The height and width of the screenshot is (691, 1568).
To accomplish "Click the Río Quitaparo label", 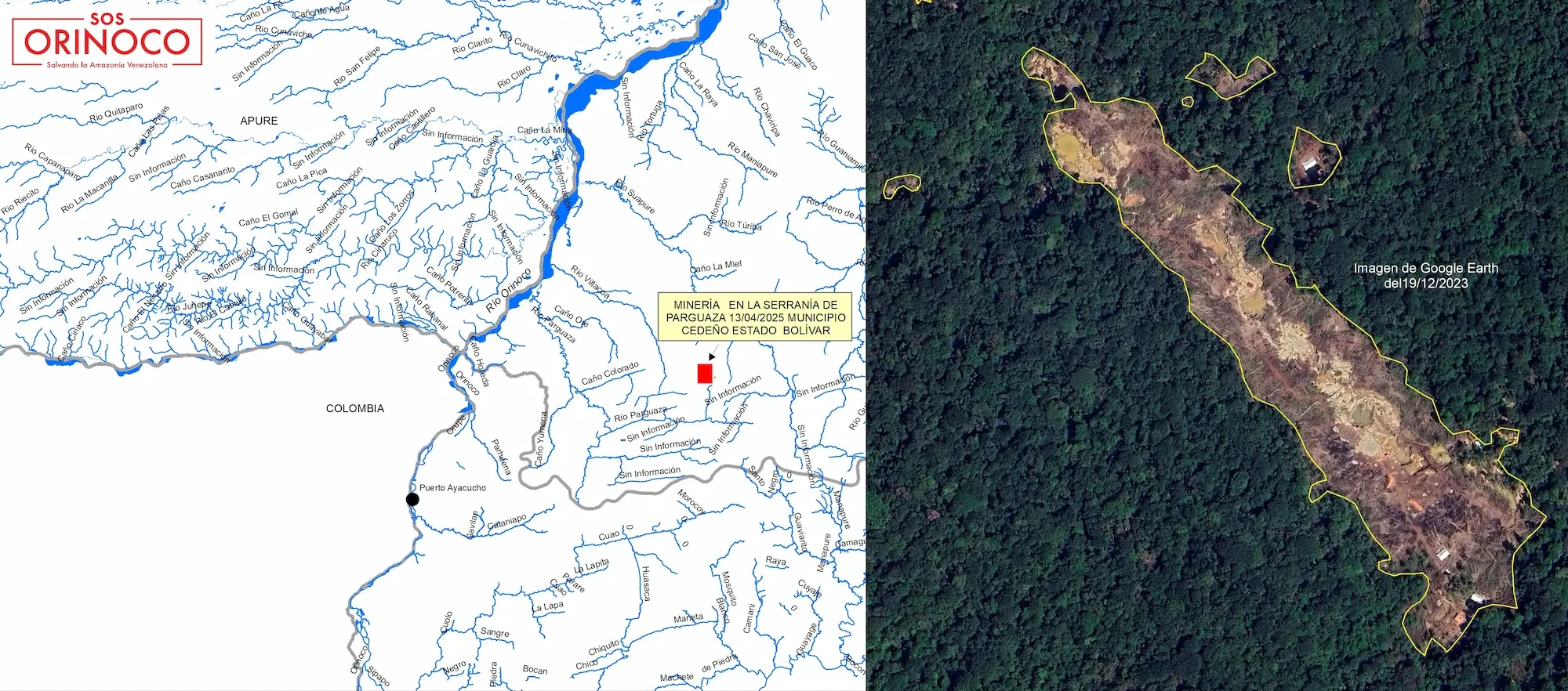I will pos(116,112).
